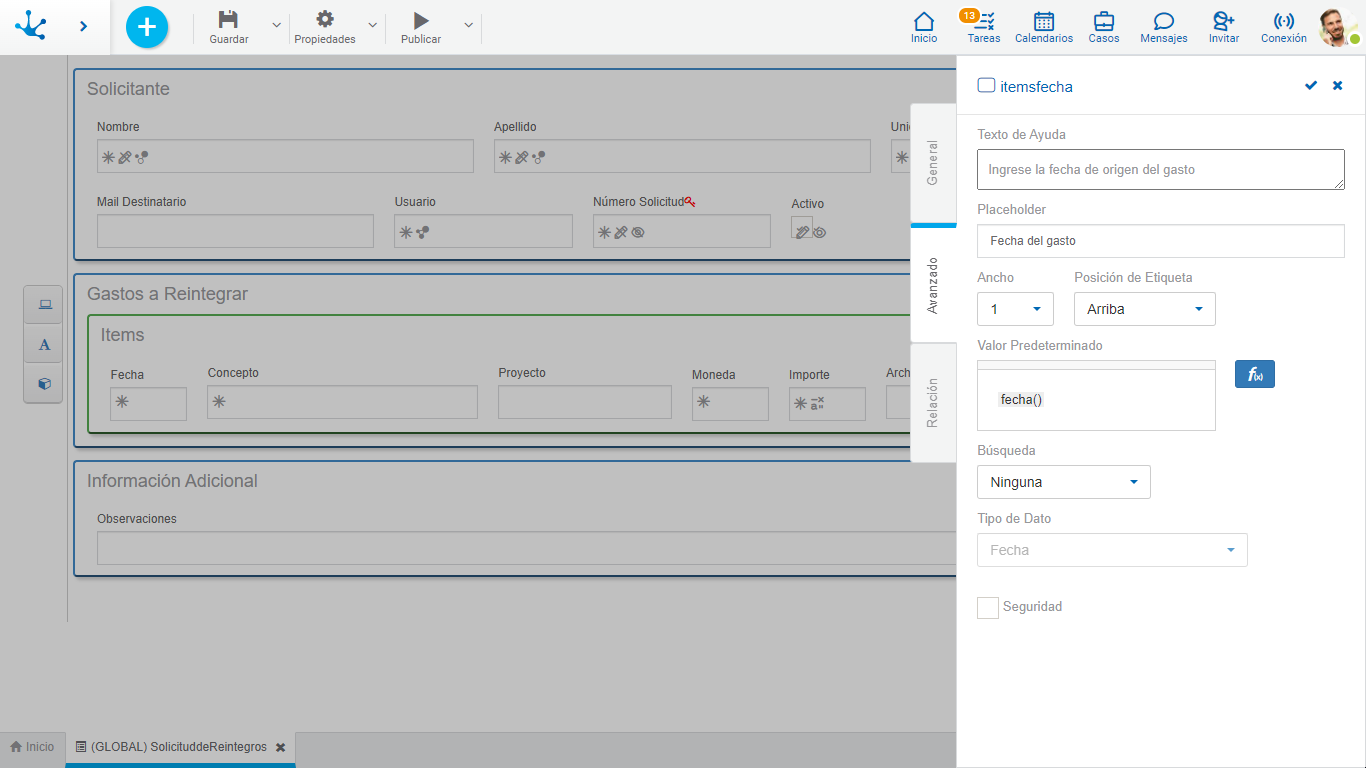Viewport: 1366px width, 768px height.
Task: Click the Publicar play icon
Action: [421, 21]
